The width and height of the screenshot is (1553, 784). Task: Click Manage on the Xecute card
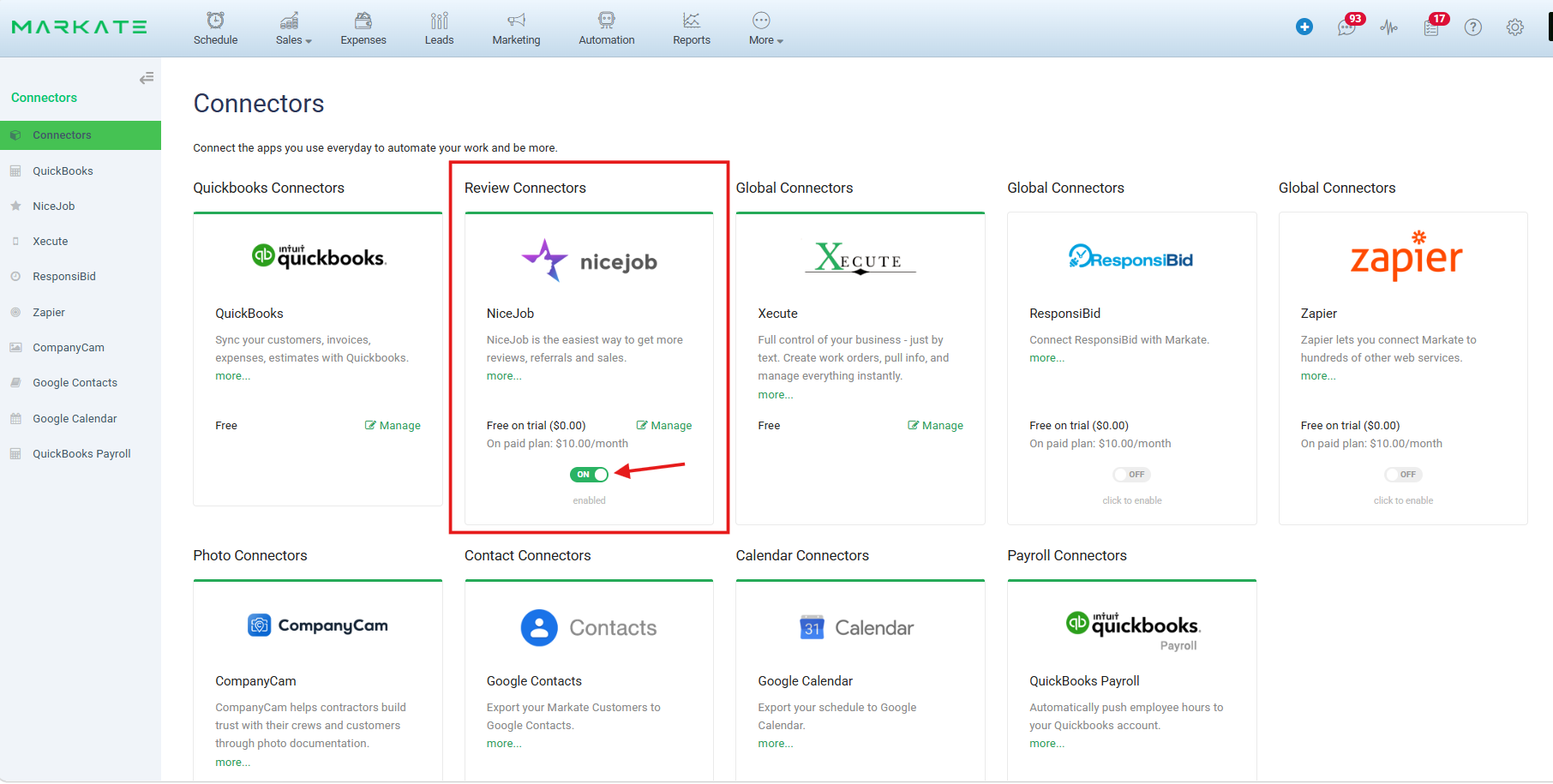(x=935, y=426)
